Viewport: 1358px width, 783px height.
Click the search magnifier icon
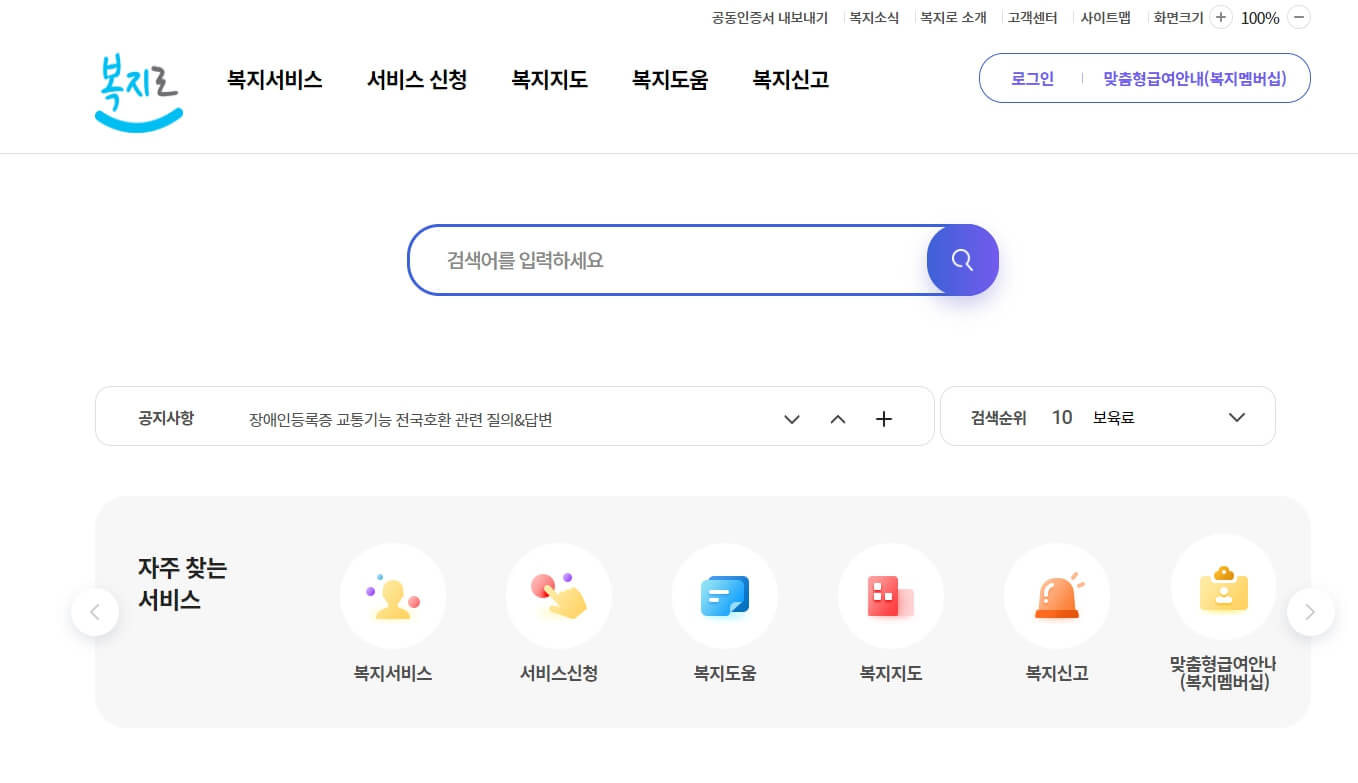962,259
